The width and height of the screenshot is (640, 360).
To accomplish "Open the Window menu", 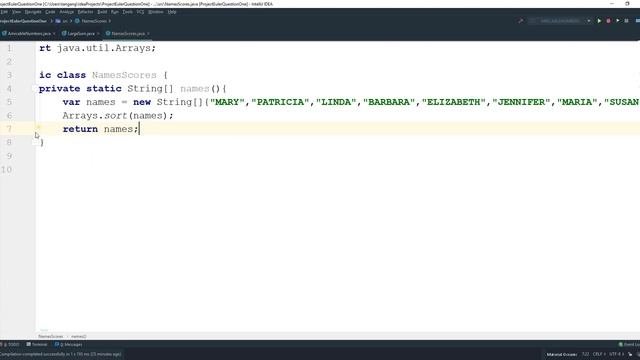I will click(x=156, y=12).
